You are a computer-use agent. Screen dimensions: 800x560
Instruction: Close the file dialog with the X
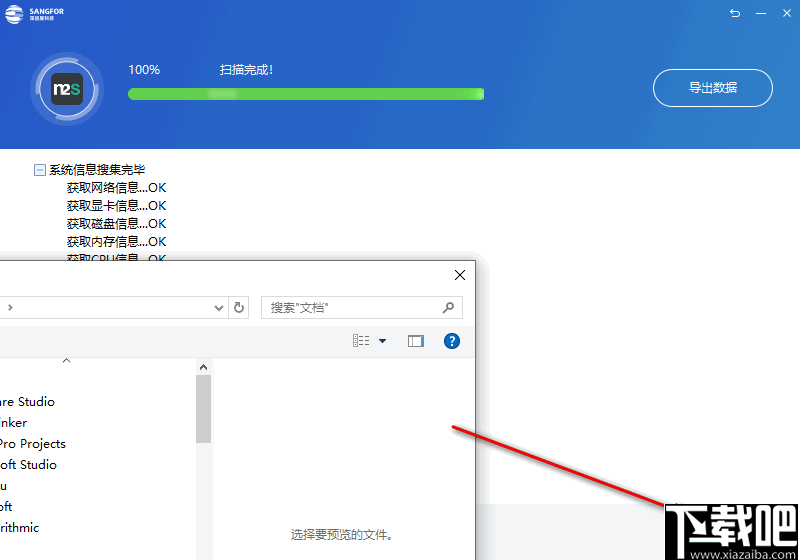(460, 275)
